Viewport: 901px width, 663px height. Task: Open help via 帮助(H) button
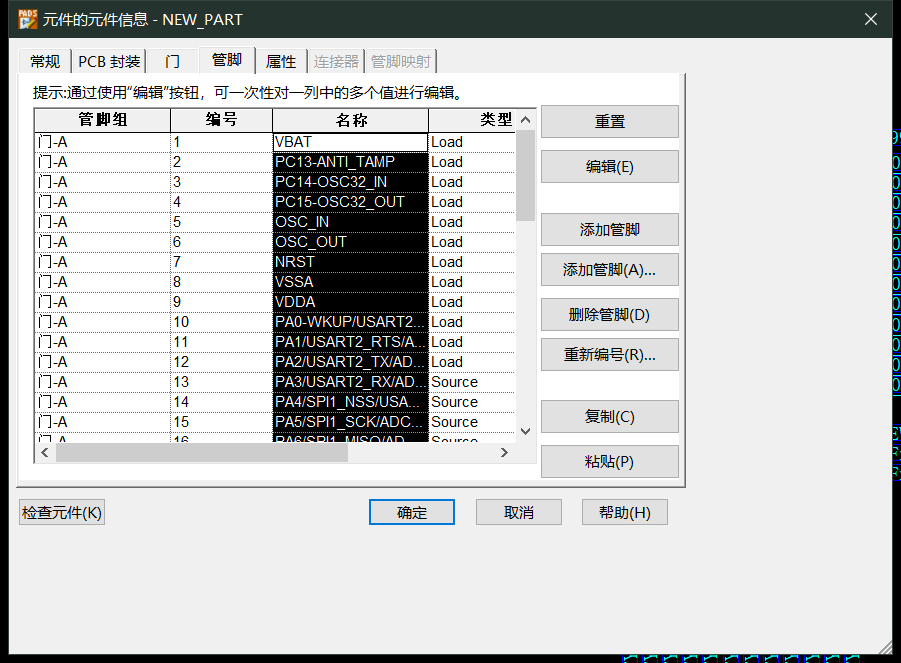coord(625,512)
